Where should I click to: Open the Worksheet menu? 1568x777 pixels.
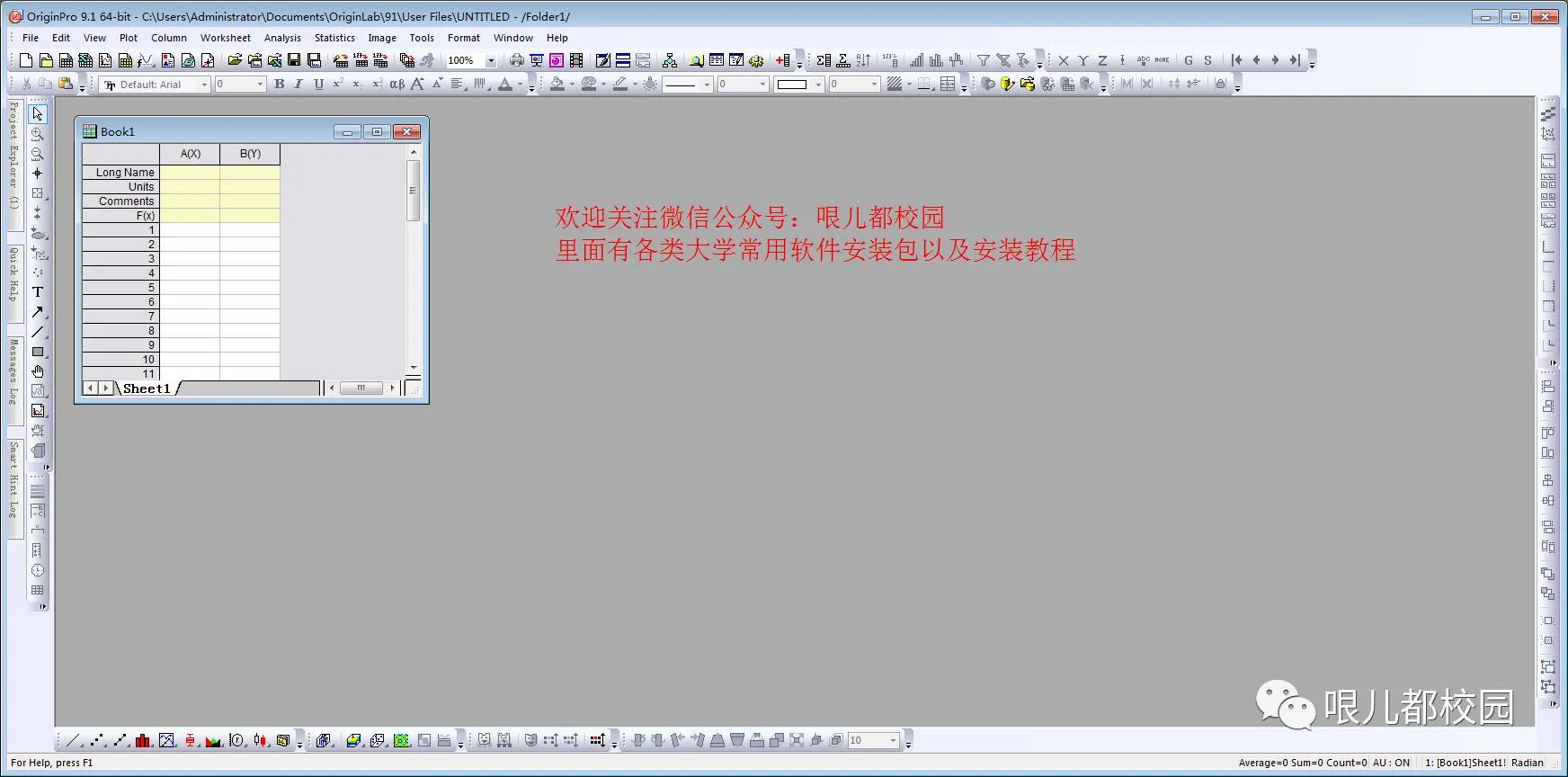tap(226, 38)
